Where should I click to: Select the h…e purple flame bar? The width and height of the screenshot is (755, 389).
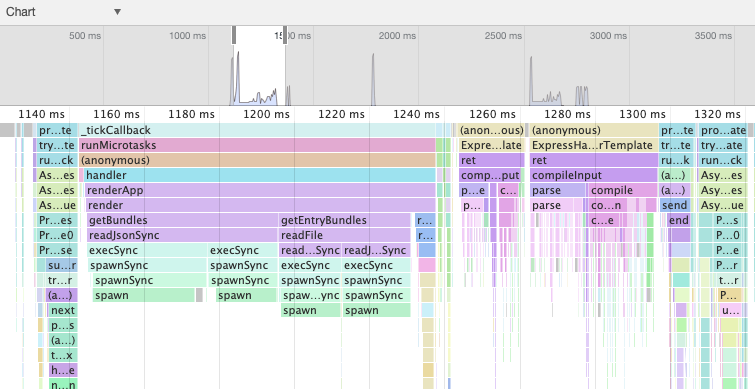[63, 370]
